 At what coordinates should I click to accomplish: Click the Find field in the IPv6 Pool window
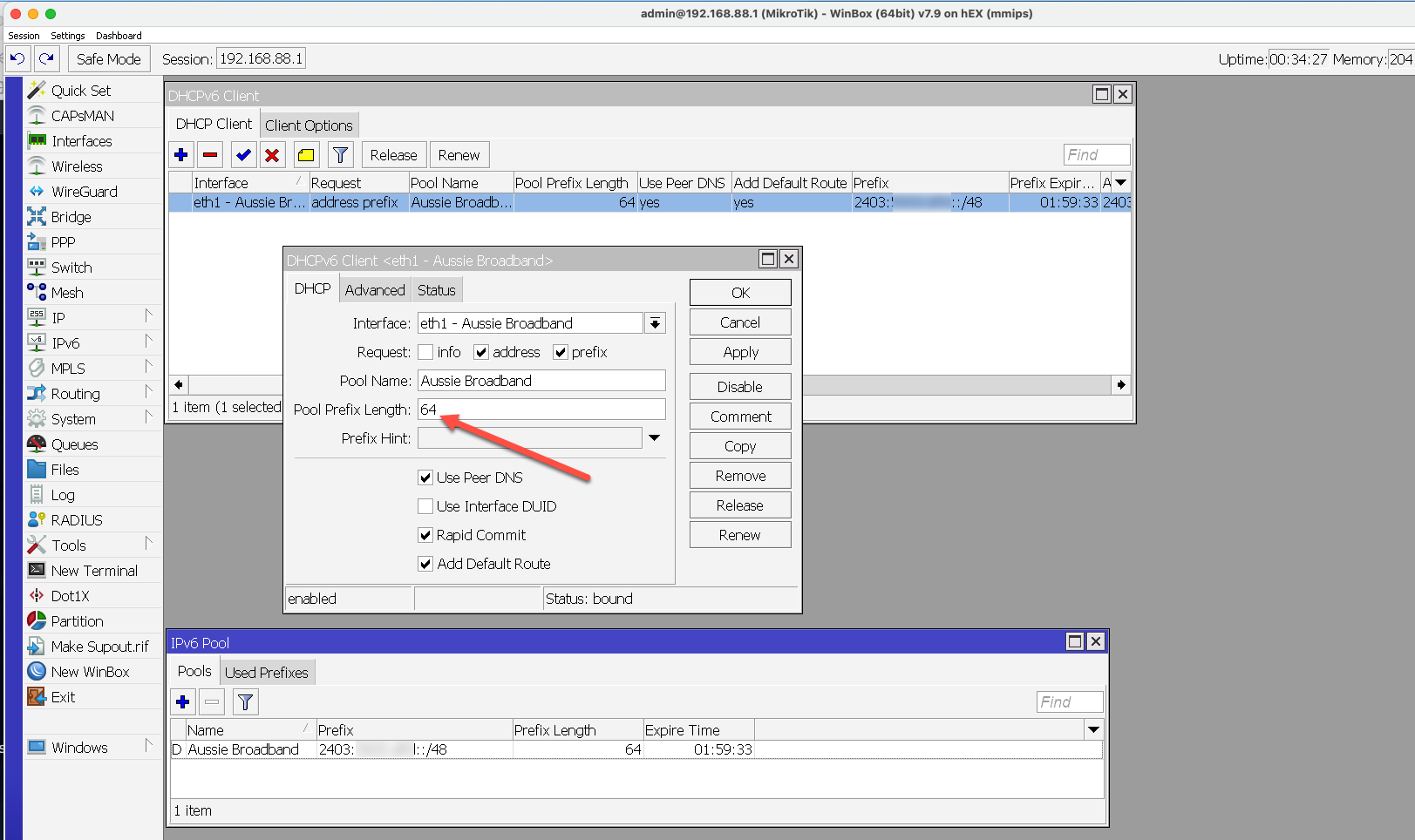coord(1069,701)
